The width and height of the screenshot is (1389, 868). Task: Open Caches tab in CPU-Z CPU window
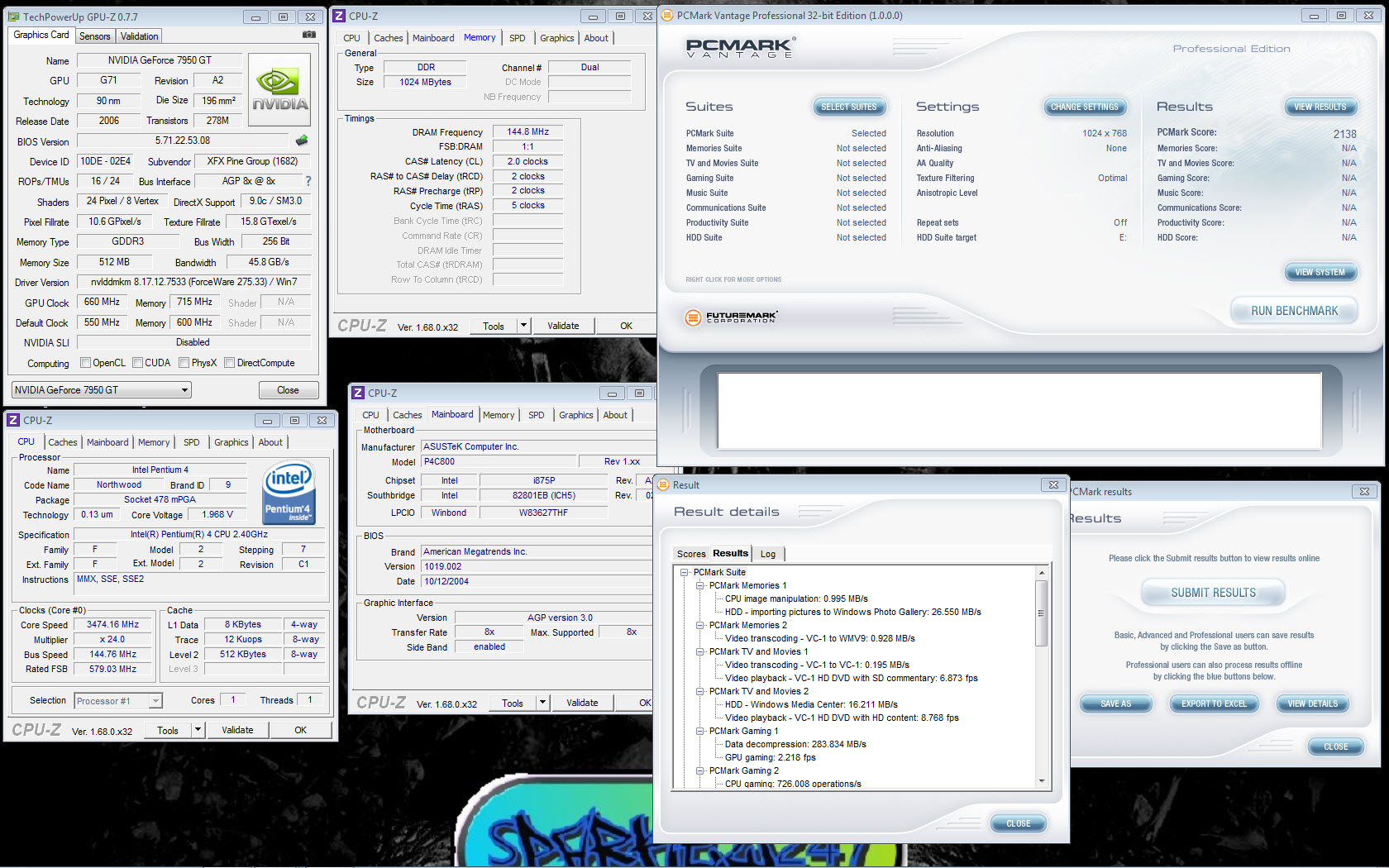[x=63, y=442]
